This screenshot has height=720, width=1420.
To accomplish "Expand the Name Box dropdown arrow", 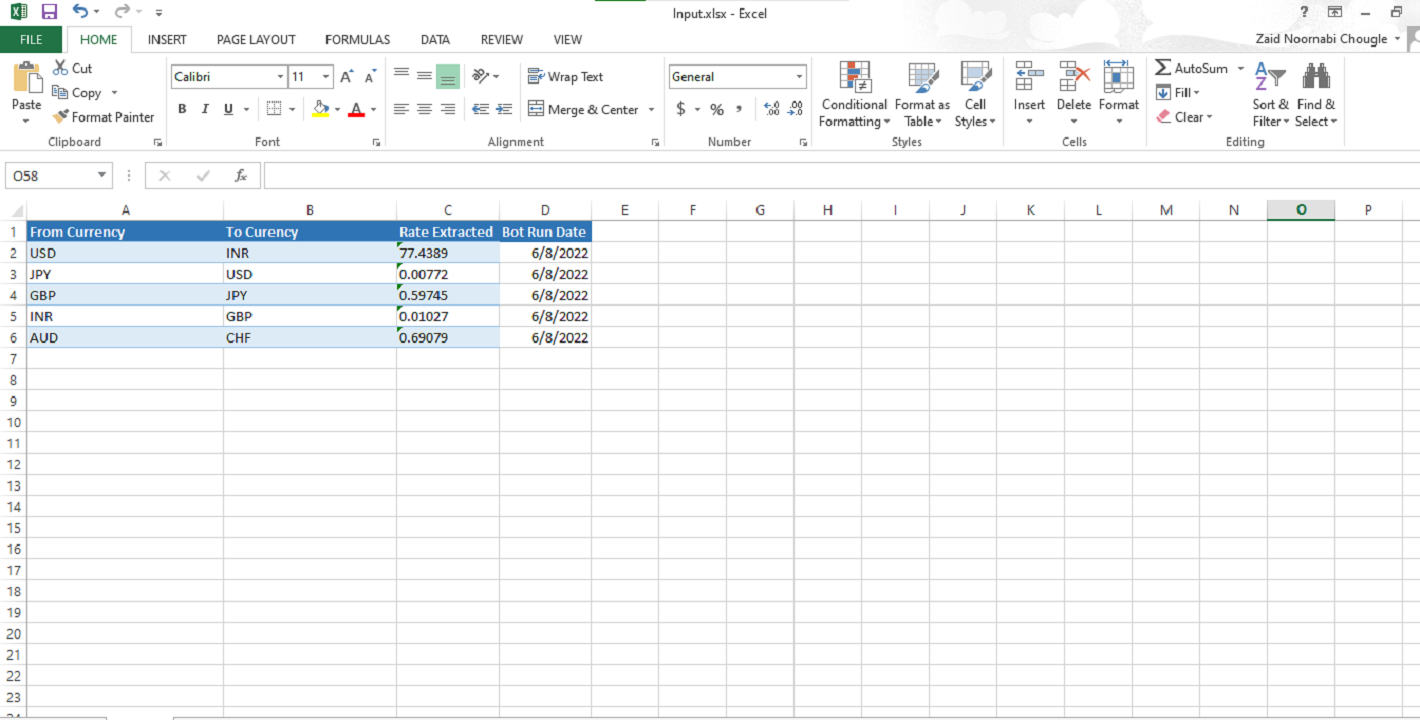I will [102, 176].
